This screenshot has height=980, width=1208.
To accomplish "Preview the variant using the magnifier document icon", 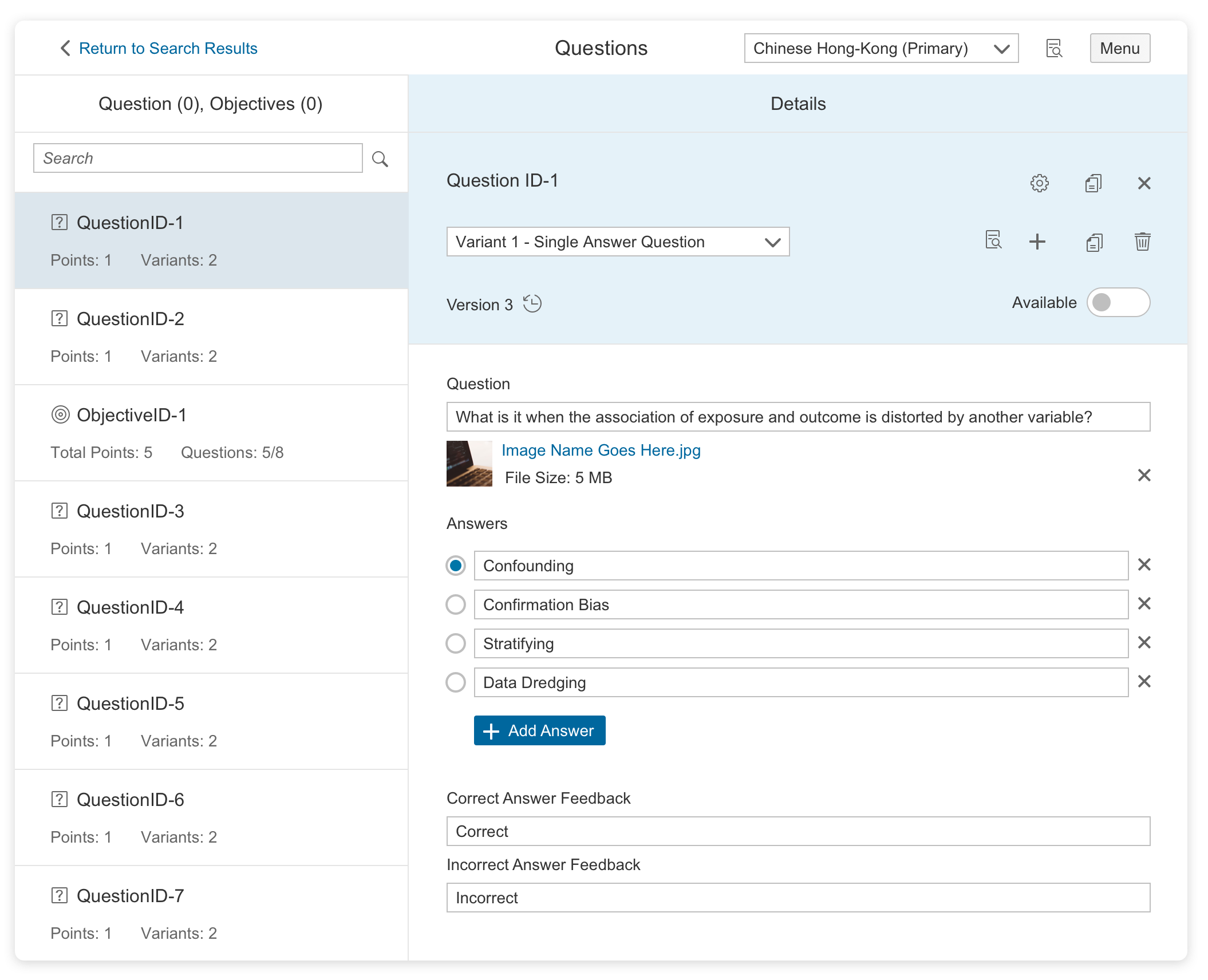I will [x=993, y=240].
